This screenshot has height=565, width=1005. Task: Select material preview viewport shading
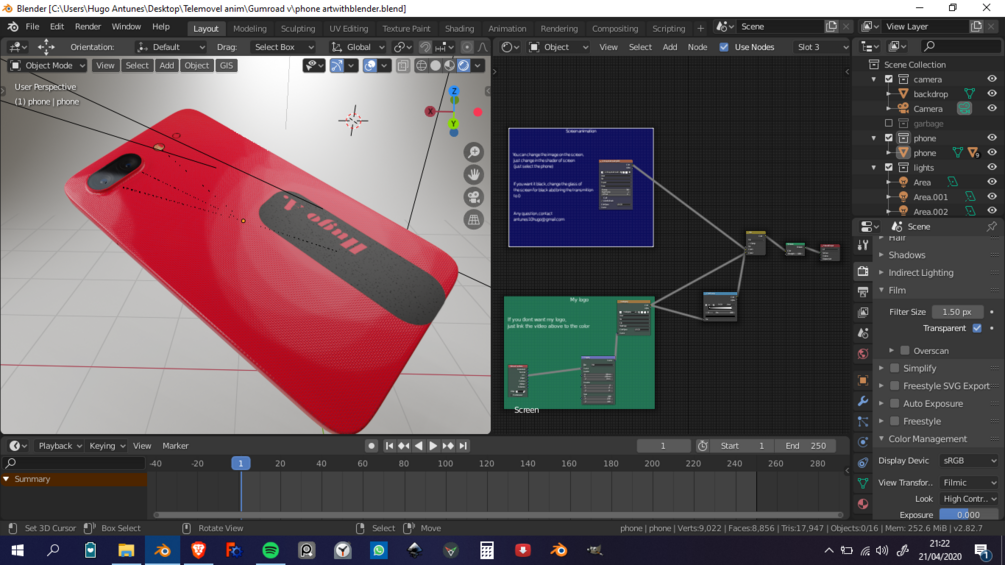(x=449, y=65)
